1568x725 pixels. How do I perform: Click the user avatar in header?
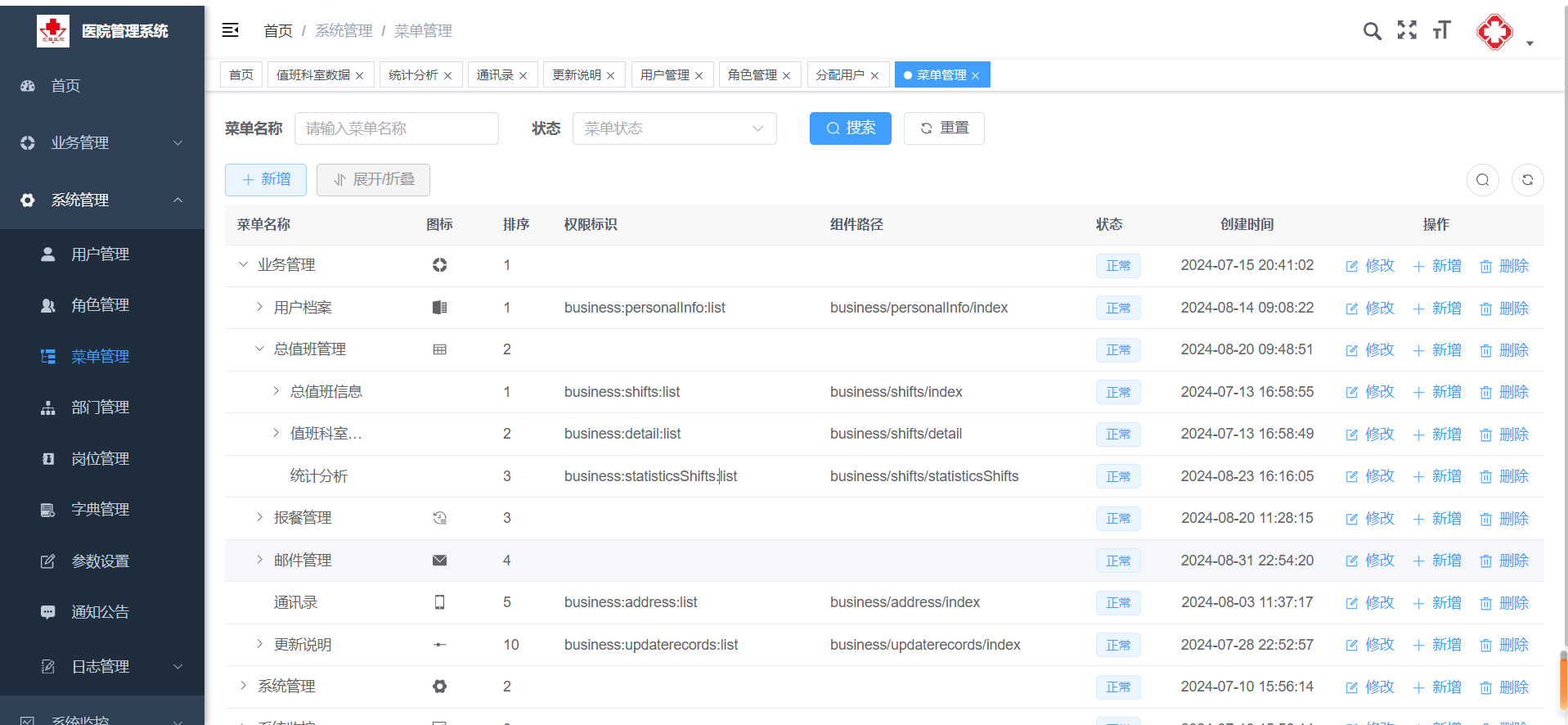click(1494, 33)
